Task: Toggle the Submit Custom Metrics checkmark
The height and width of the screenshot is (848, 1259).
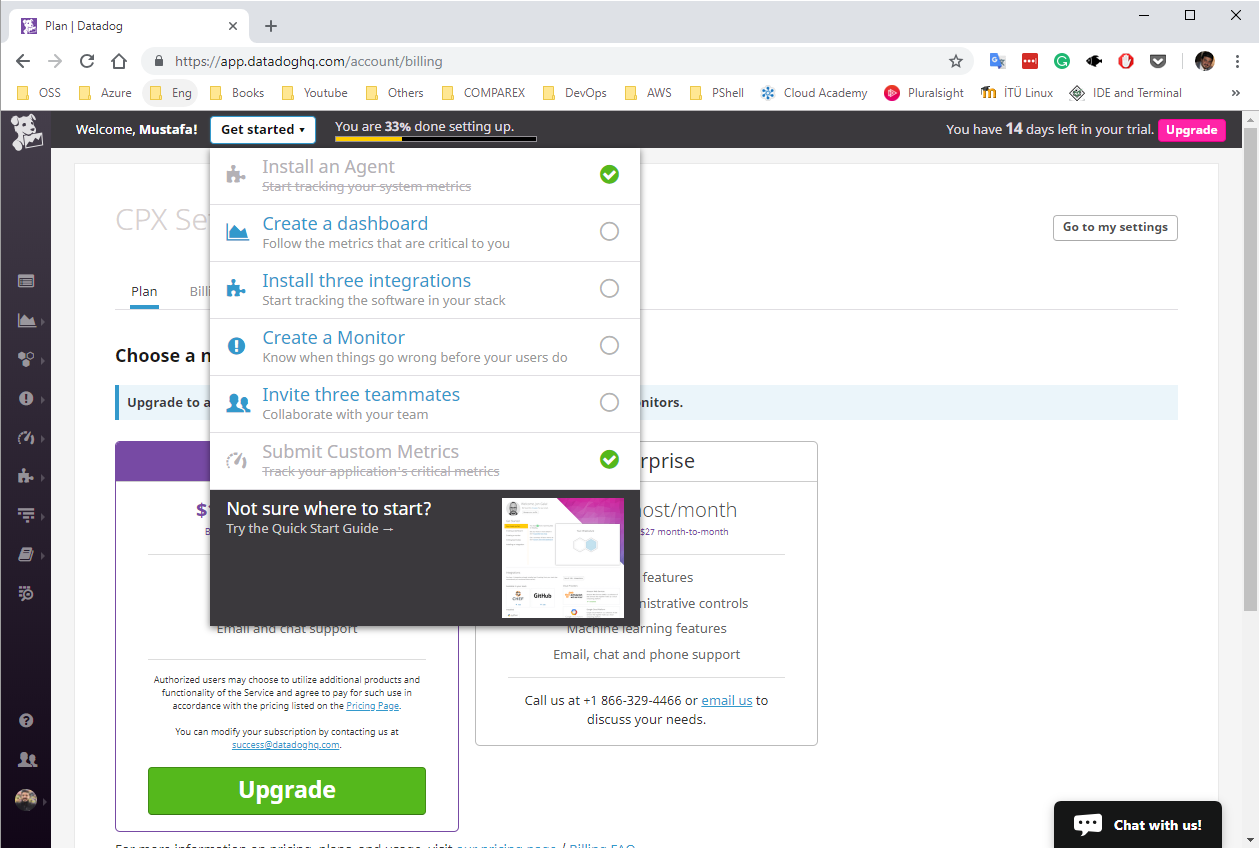Action: click(609, 460)
